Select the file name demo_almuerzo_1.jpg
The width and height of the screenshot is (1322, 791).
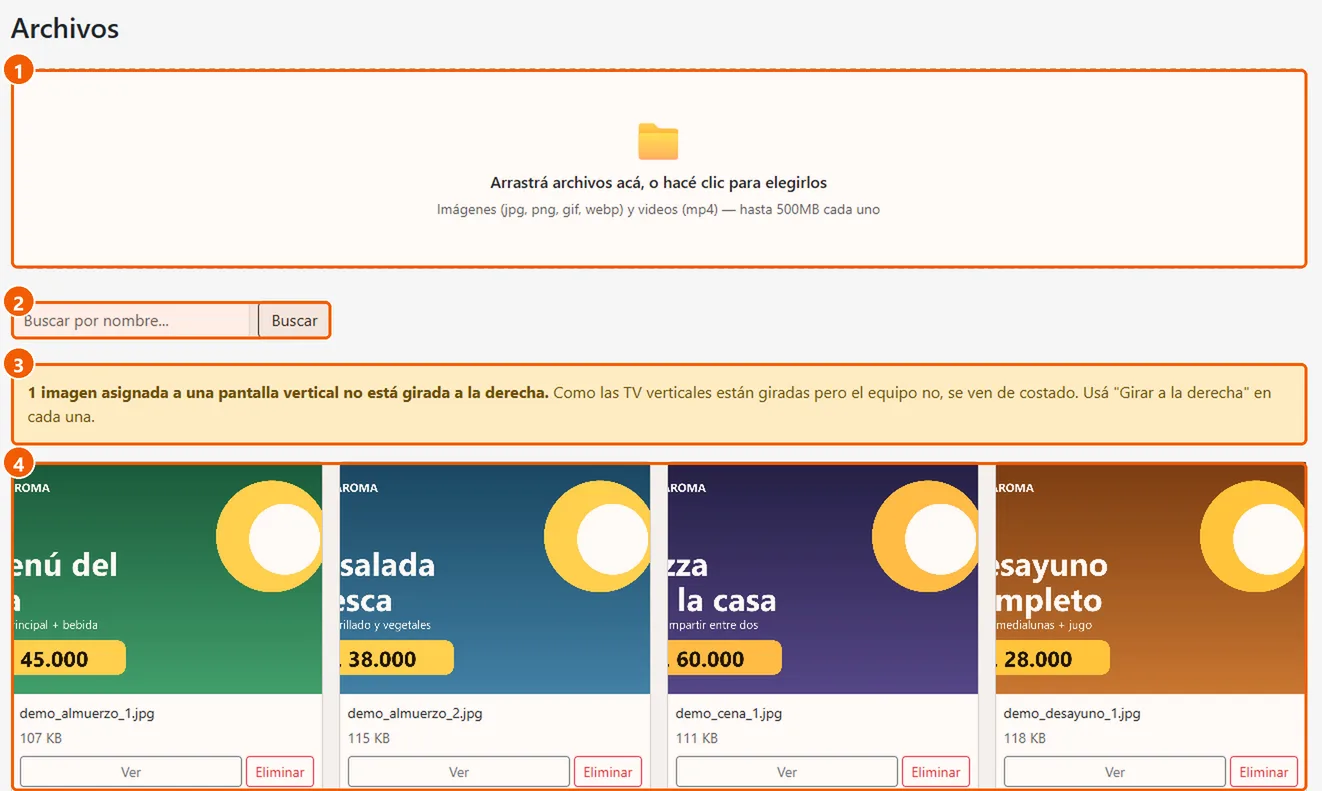tap(87, 714)
